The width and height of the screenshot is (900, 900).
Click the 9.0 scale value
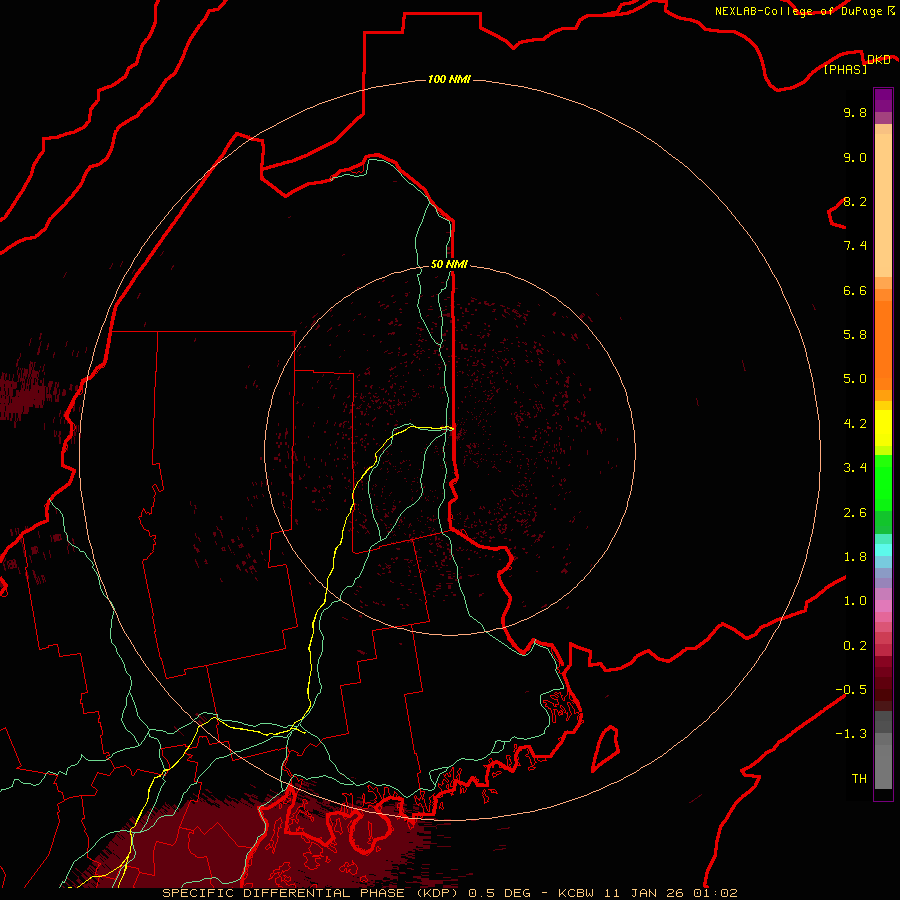855,157
